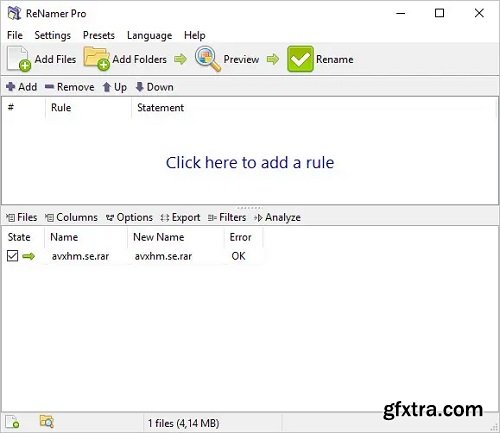The width and height of the screenshot is (500, 433).
Task: Close the ReNamer Pro window
Action: [479, 13]
